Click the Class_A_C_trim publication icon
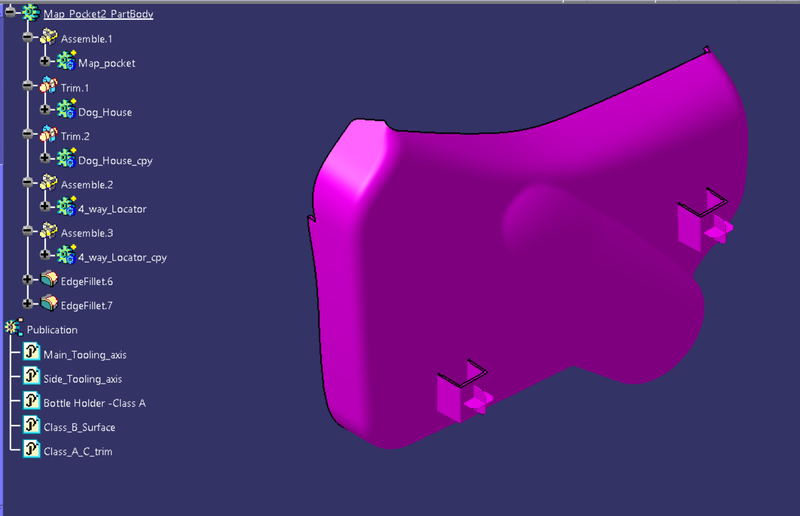The image size is (800, 516). [32, 450]
